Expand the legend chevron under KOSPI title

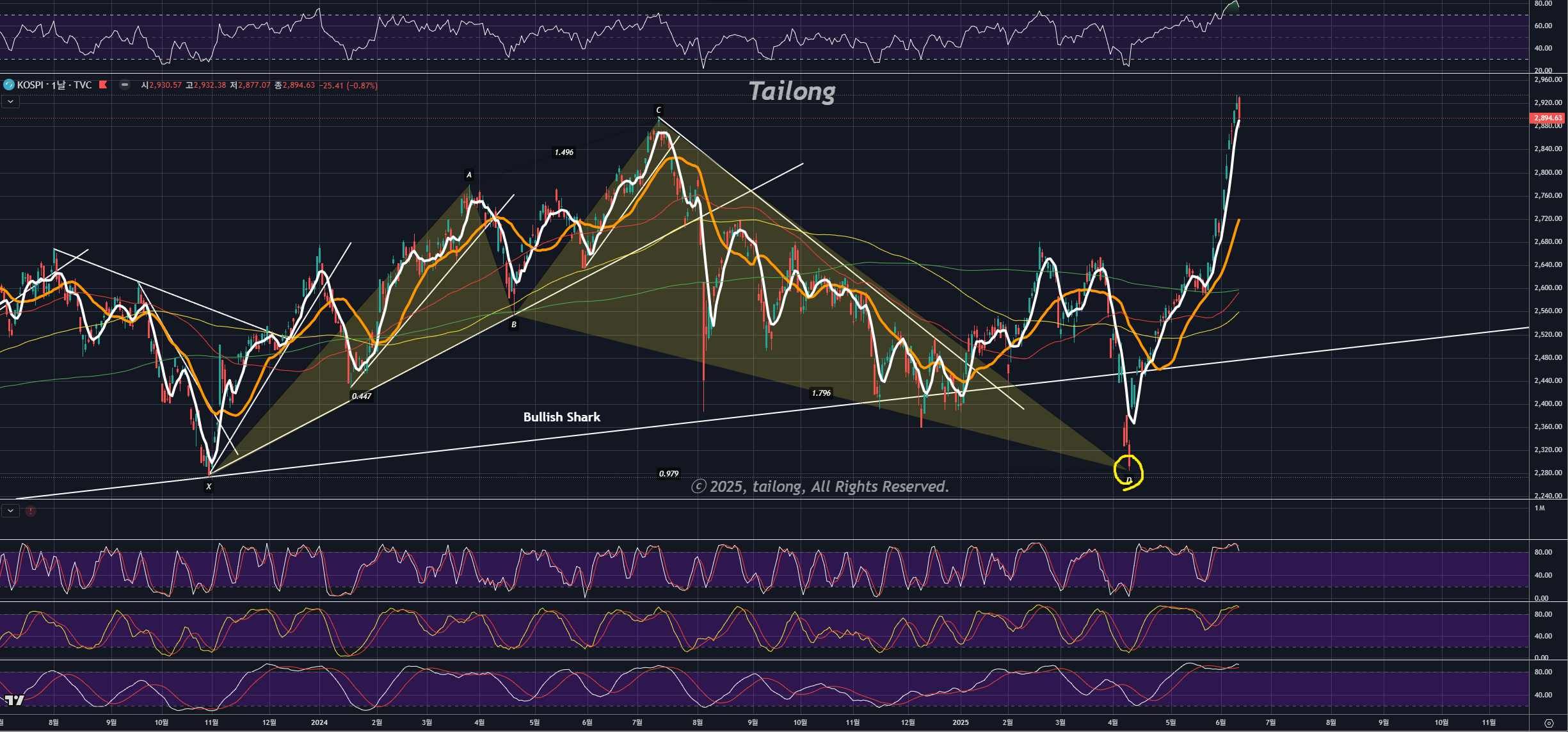[x=10, y=101]
